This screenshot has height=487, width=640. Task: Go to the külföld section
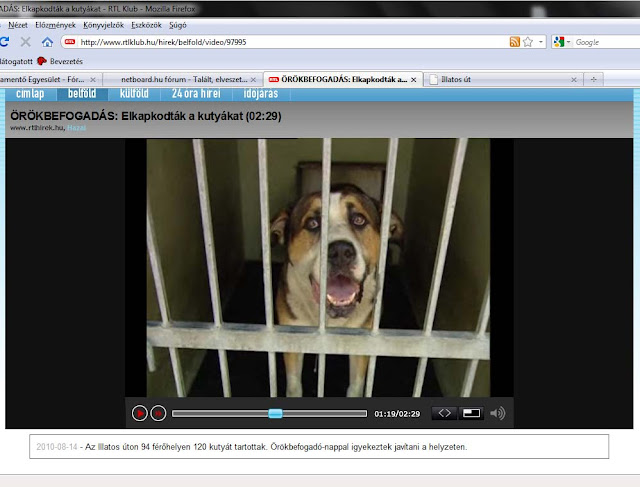pos(134,94)
